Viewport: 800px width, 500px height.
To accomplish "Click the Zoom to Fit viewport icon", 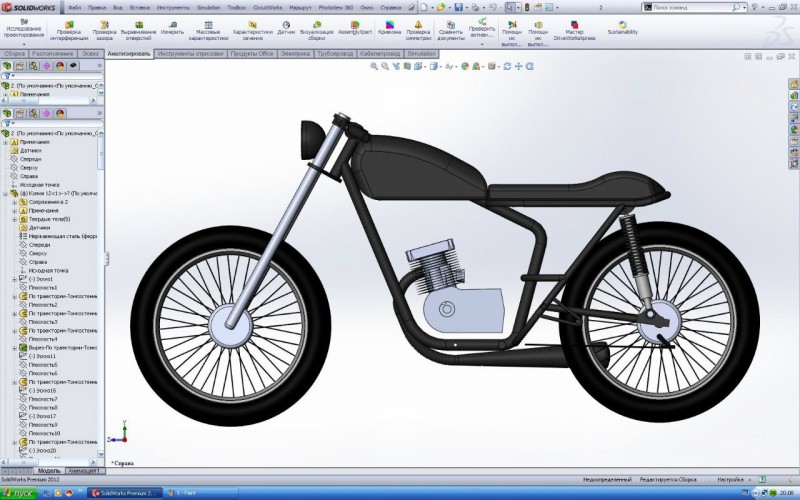I will tap(374, 66).
